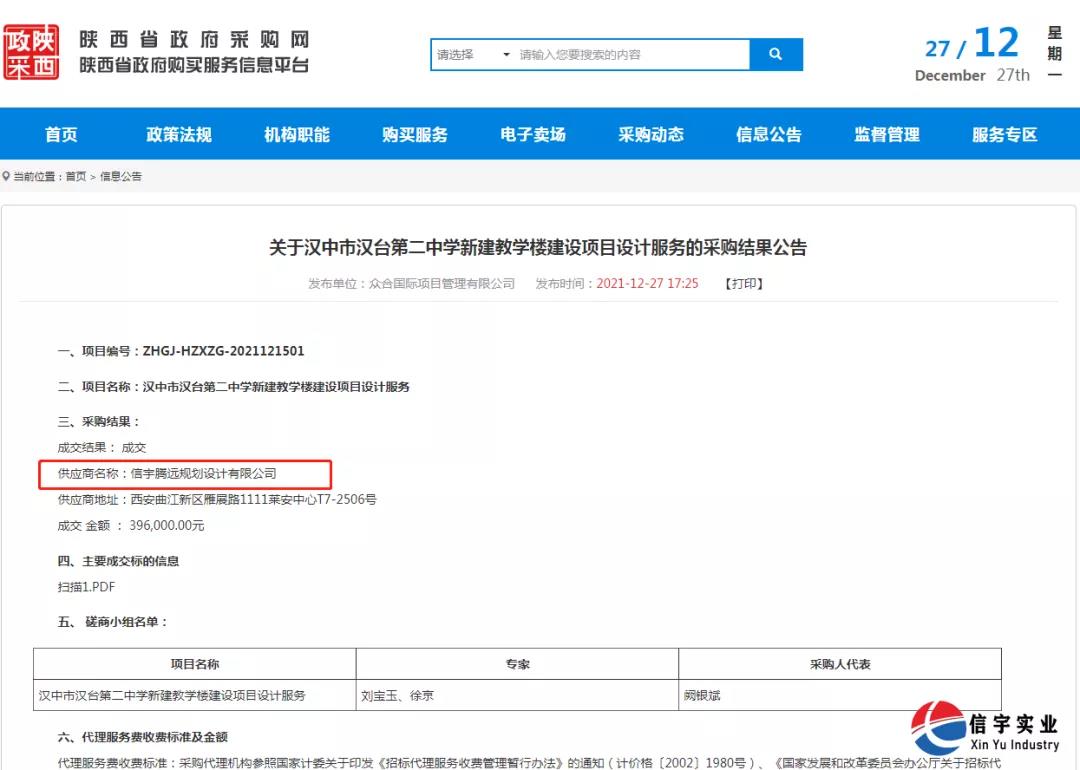The height and width of the screenshot is (770, 1080).
Task: Open the 电子卖场 section
Action: [531, 133]
